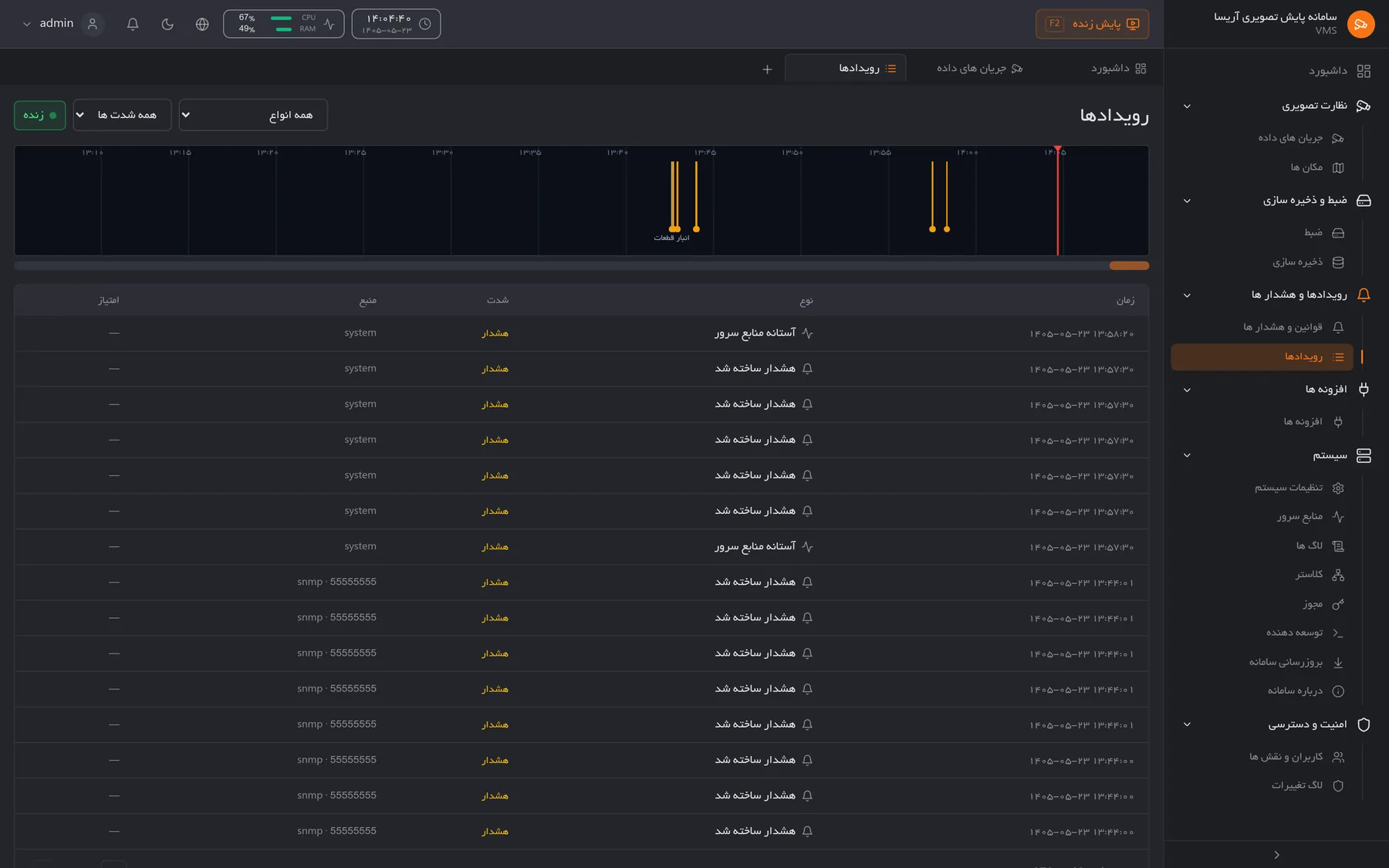
Task: Select the رویدادها tab
Action: coord(846,69)
